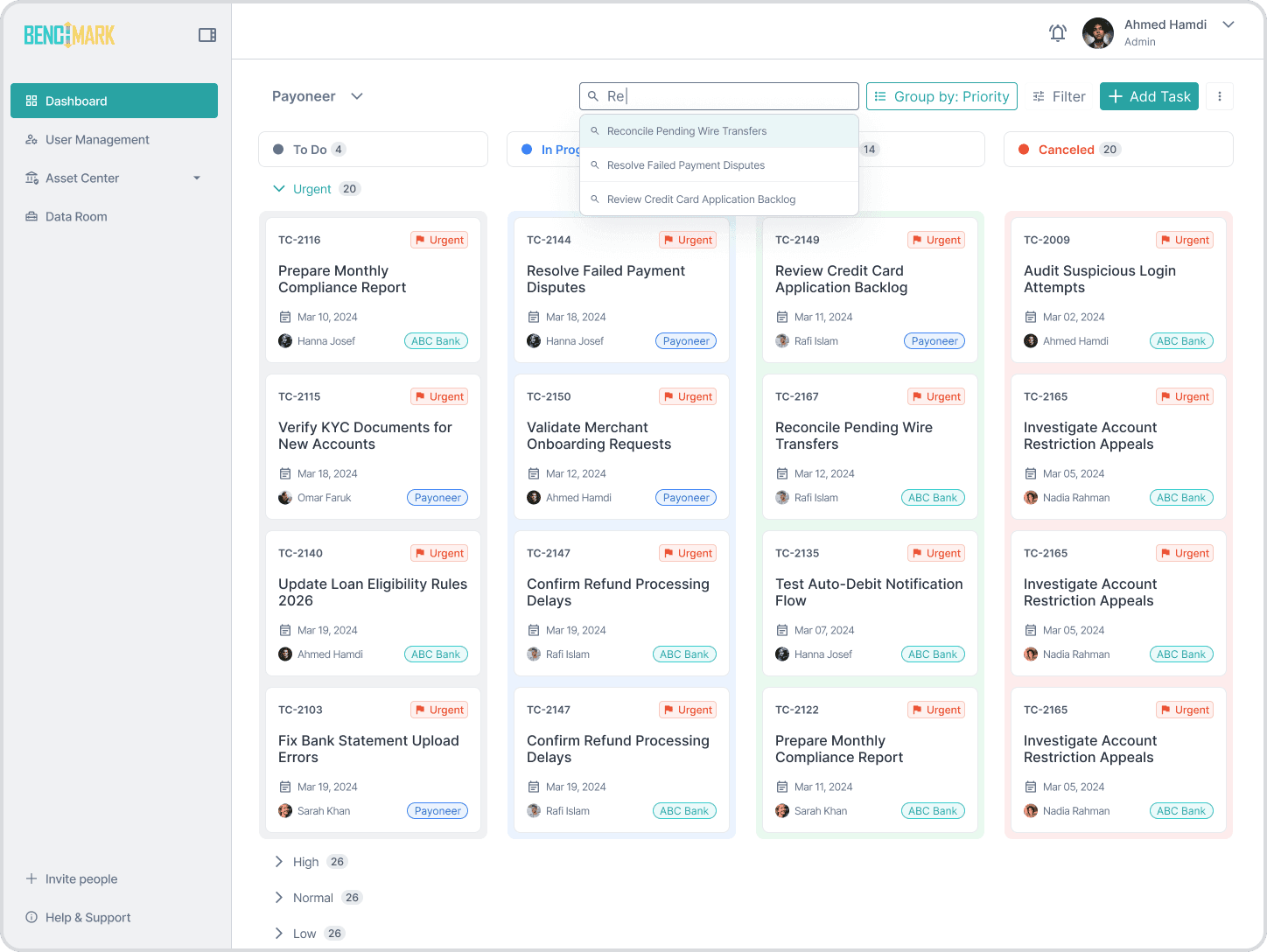
Task: Click the Payoneer tag on TC-2149
Action: click(x=934, y=341)
